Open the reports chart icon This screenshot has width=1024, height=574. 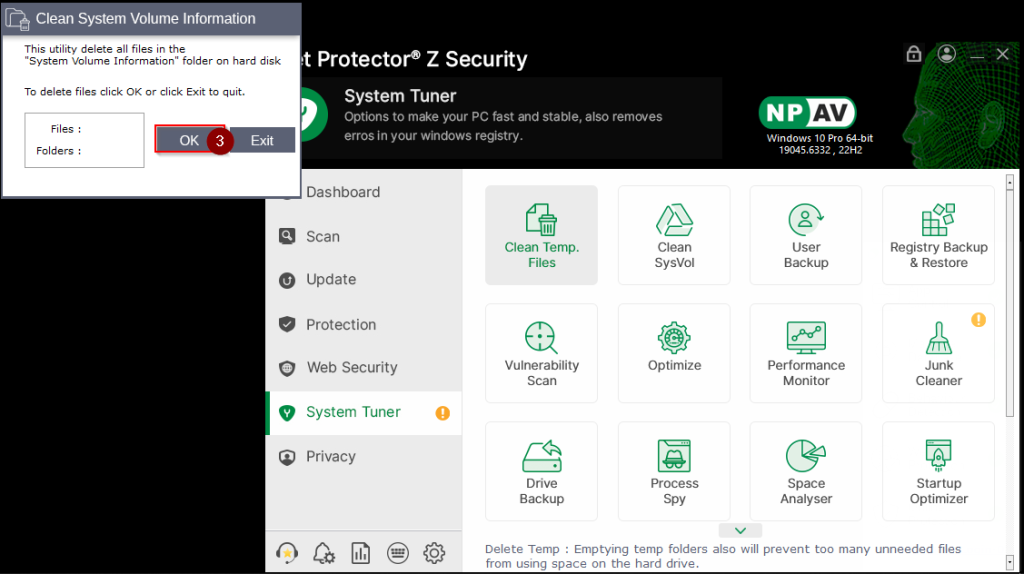361,552
